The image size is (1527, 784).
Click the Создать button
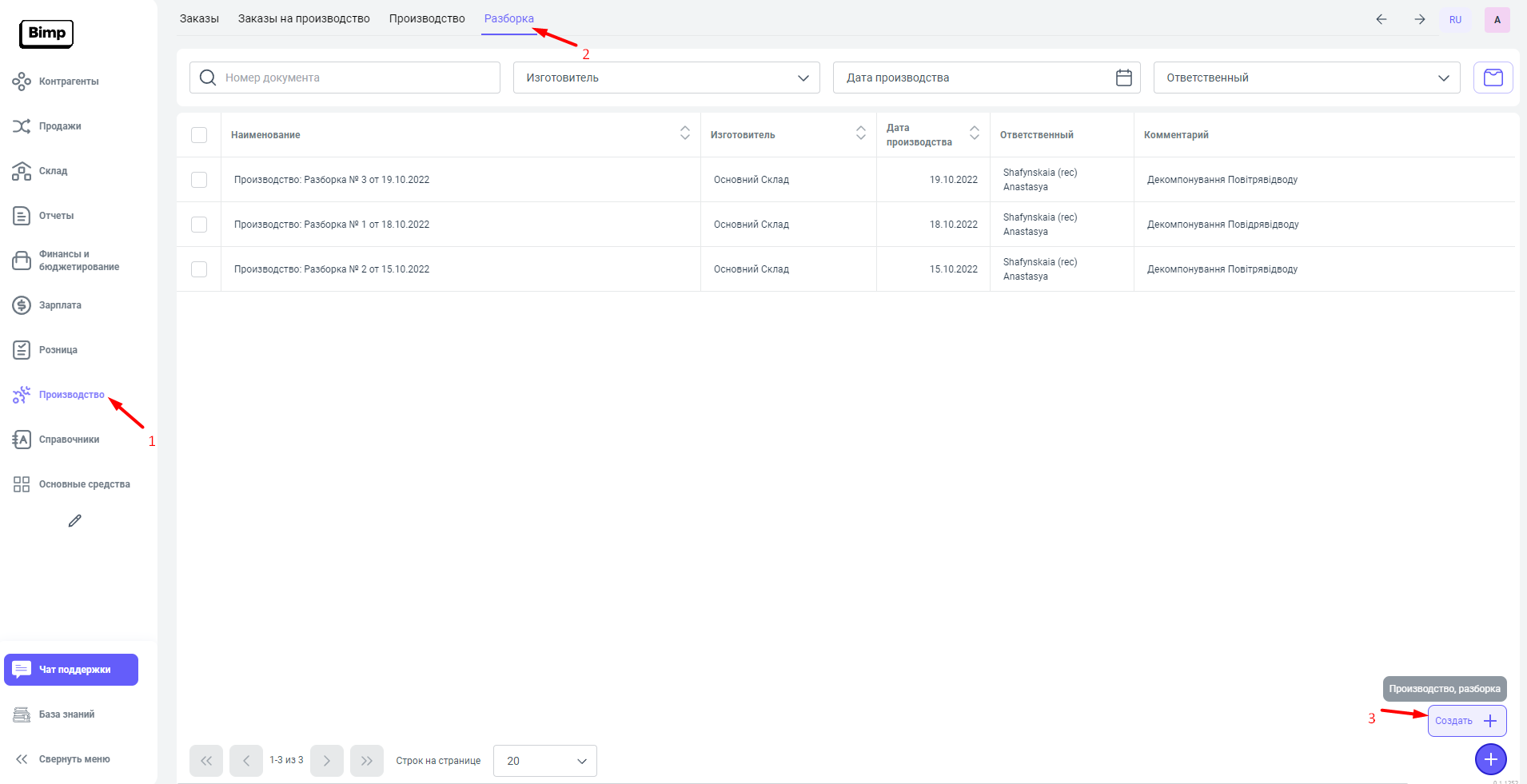click(1466, 721)
